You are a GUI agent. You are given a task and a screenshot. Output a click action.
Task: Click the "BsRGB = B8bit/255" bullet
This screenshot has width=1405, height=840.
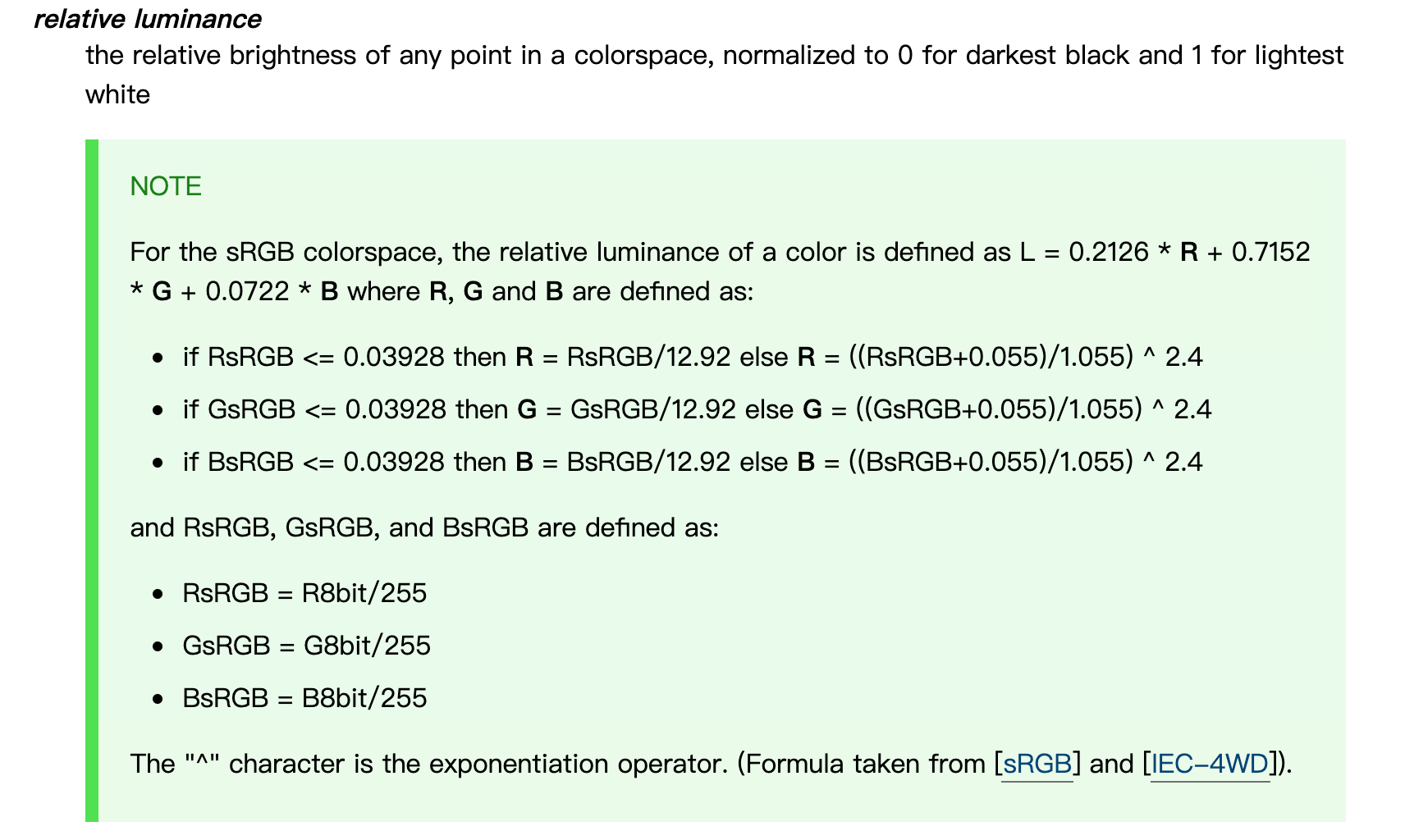(304, 698)
